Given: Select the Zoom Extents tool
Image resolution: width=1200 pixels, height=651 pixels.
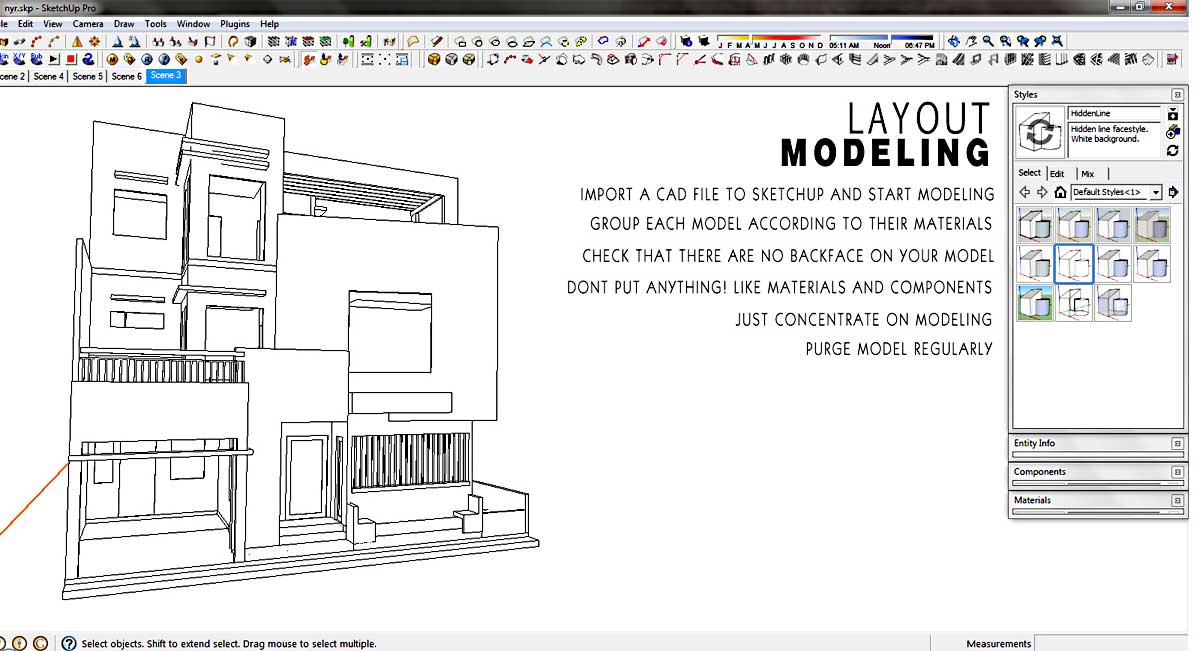Looking at the screenshot, I should 1057,41.
